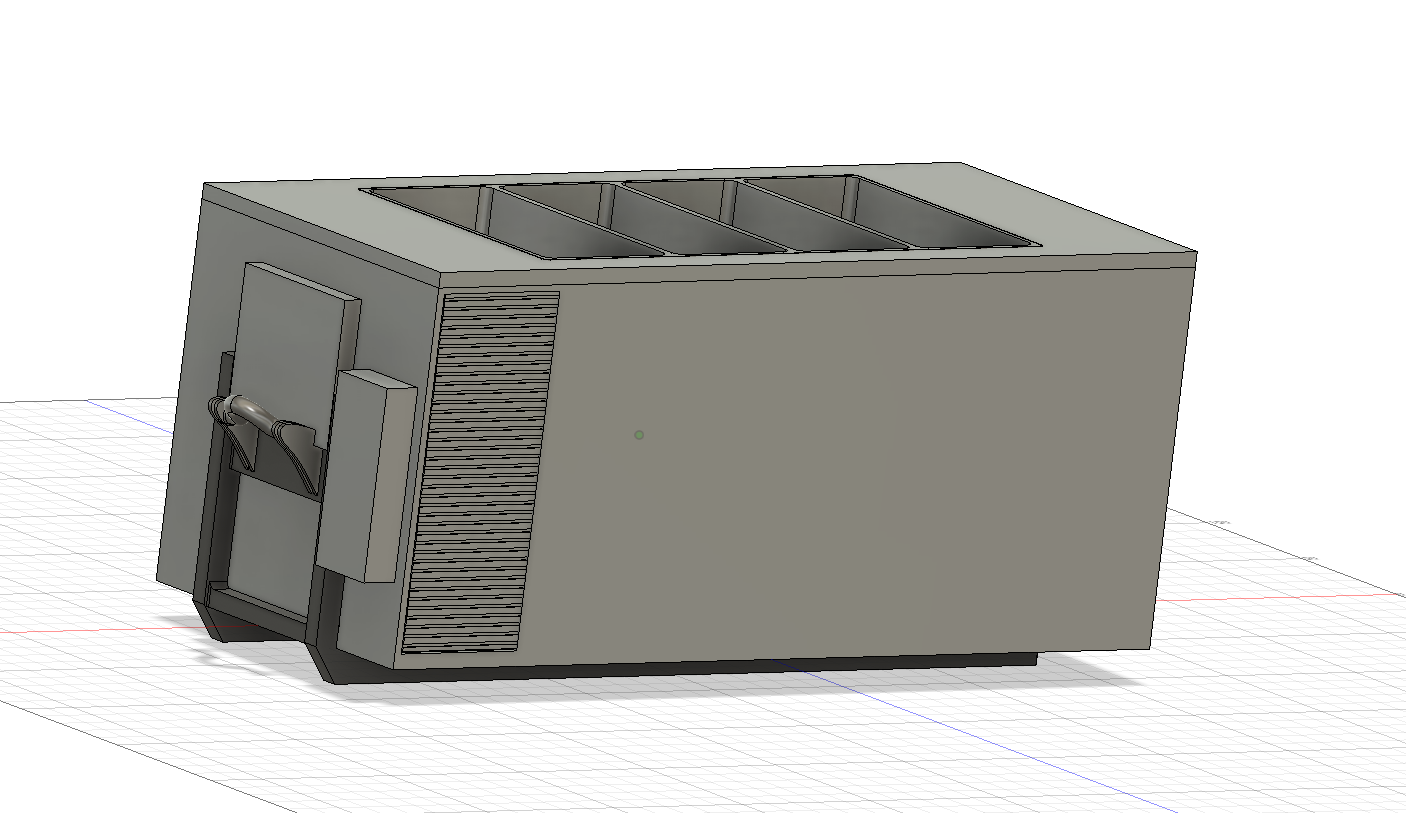Click the red axis line on right grid
The height and width of the screenshot is (813, 1406).
click(x=1300, y=596)
